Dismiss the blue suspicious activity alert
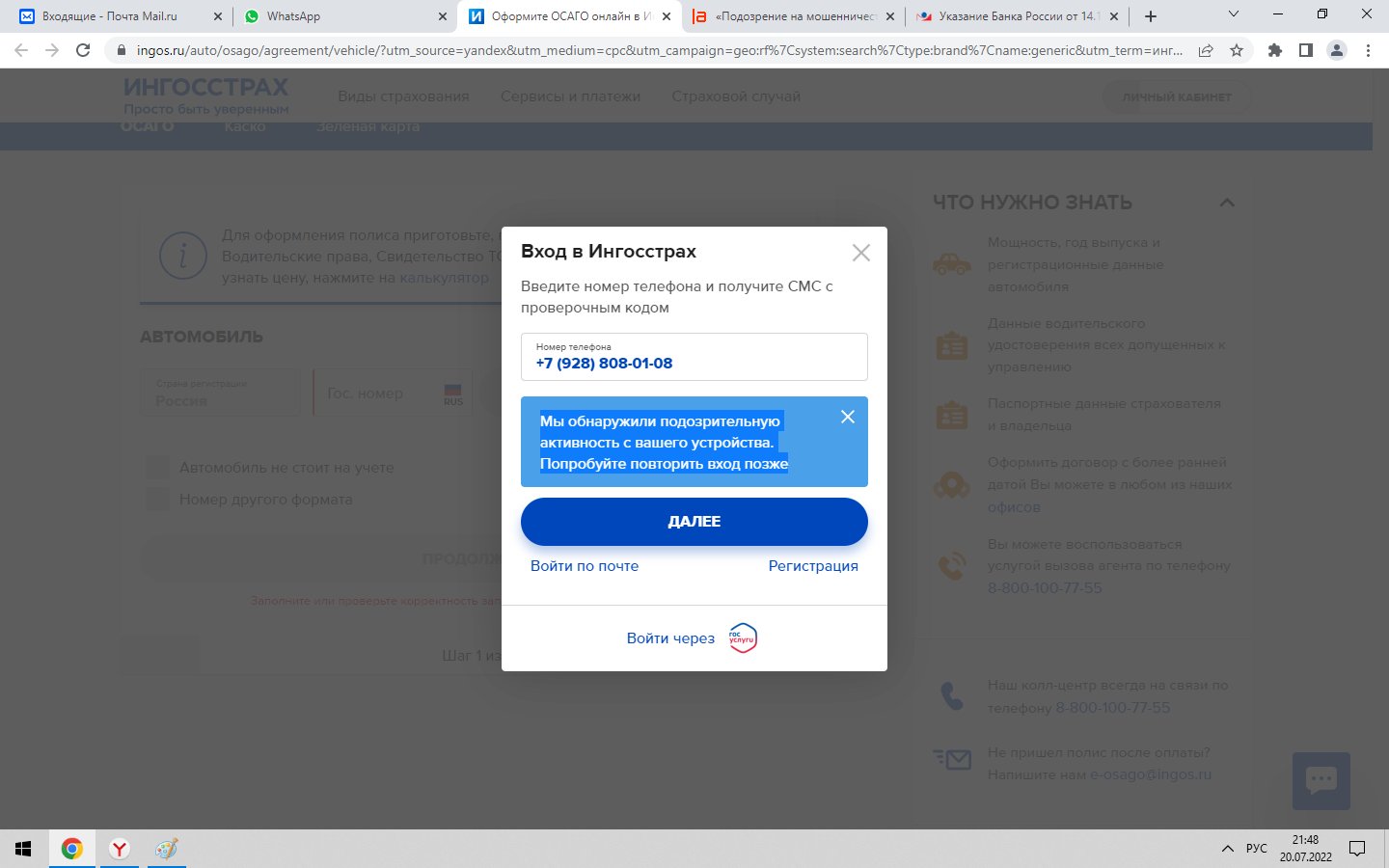The image size is (1389, 868). [x=848, y=417]
